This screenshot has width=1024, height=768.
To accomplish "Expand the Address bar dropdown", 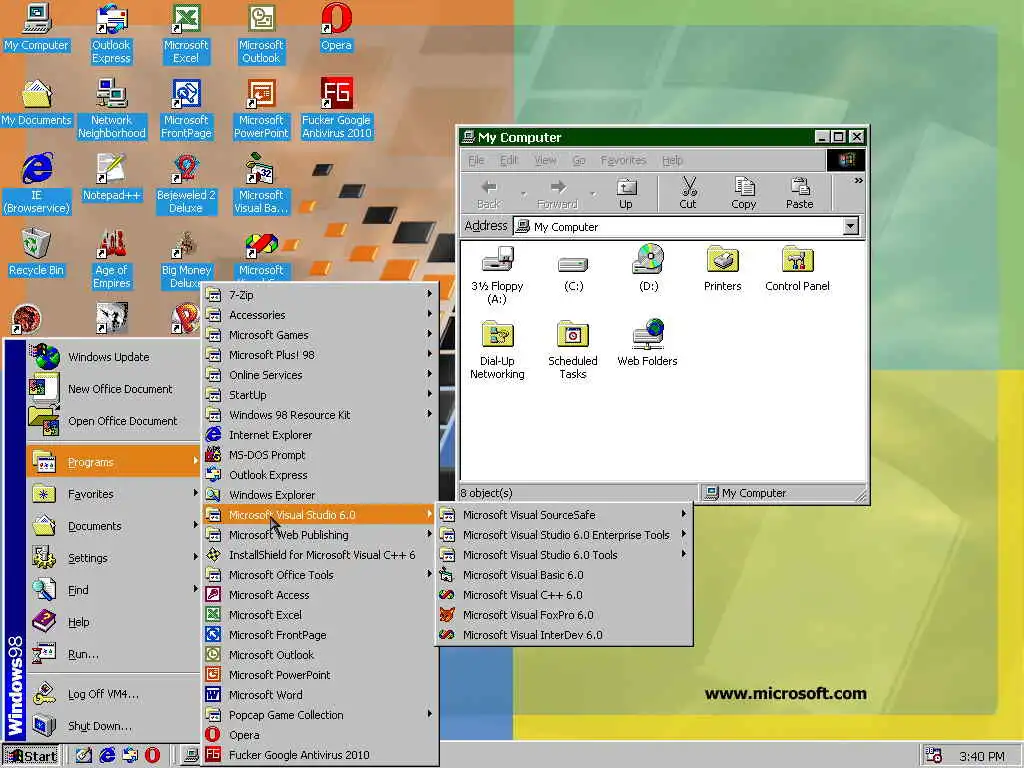I will click(850, 227).
